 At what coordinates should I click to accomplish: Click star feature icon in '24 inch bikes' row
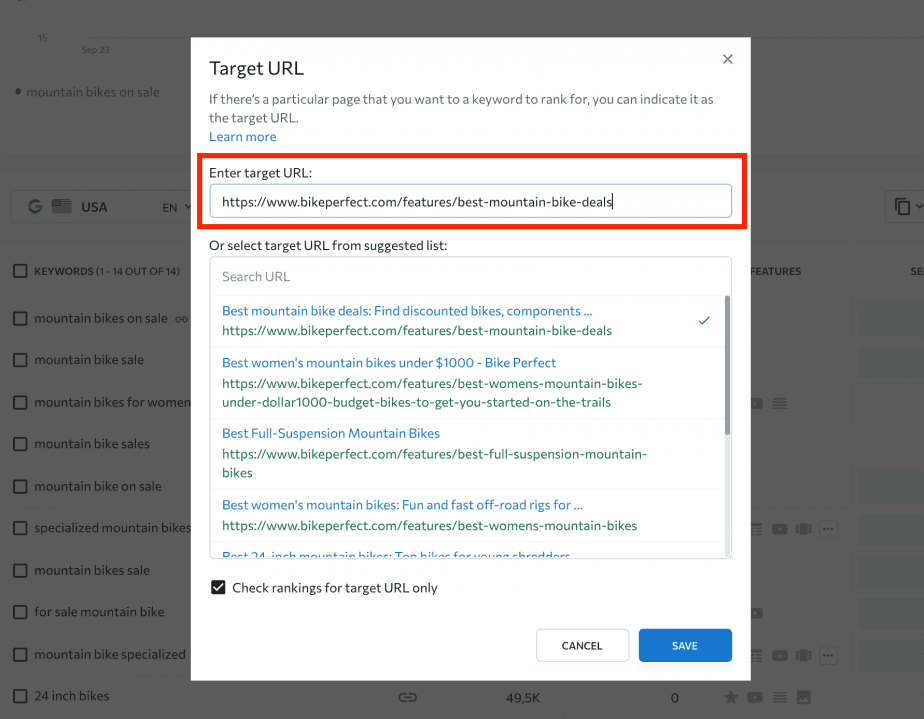tap(731, 698)
